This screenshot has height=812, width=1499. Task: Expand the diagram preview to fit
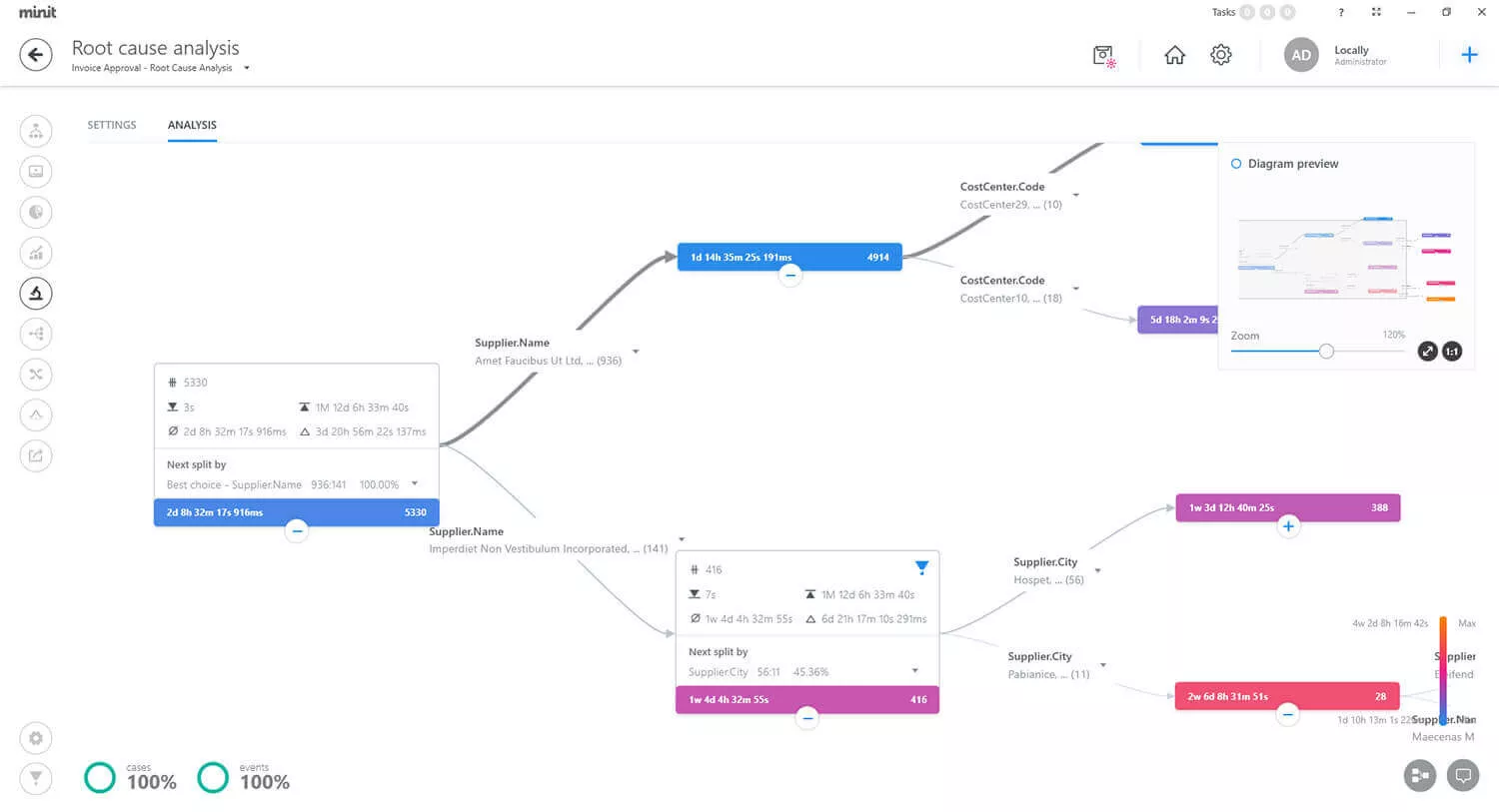(1428, 352)
